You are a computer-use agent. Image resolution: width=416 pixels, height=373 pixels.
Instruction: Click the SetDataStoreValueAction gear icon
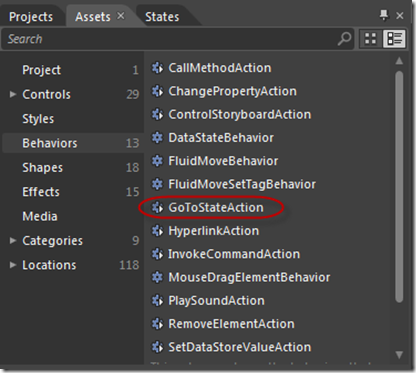(x=157, y=347)
